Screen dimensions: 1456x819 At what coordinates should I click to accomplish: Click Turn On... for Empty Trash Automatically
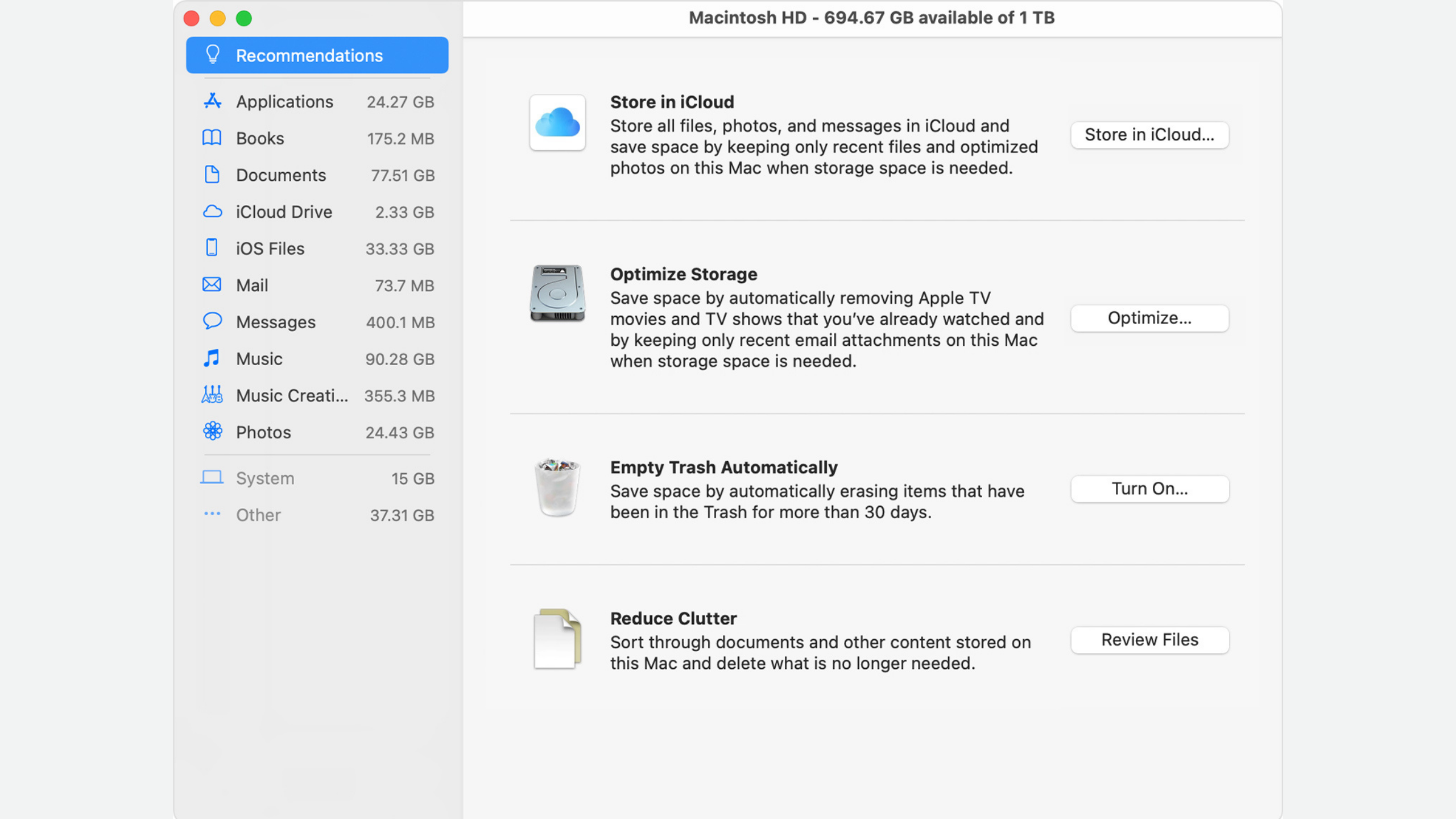point(1149,489)
